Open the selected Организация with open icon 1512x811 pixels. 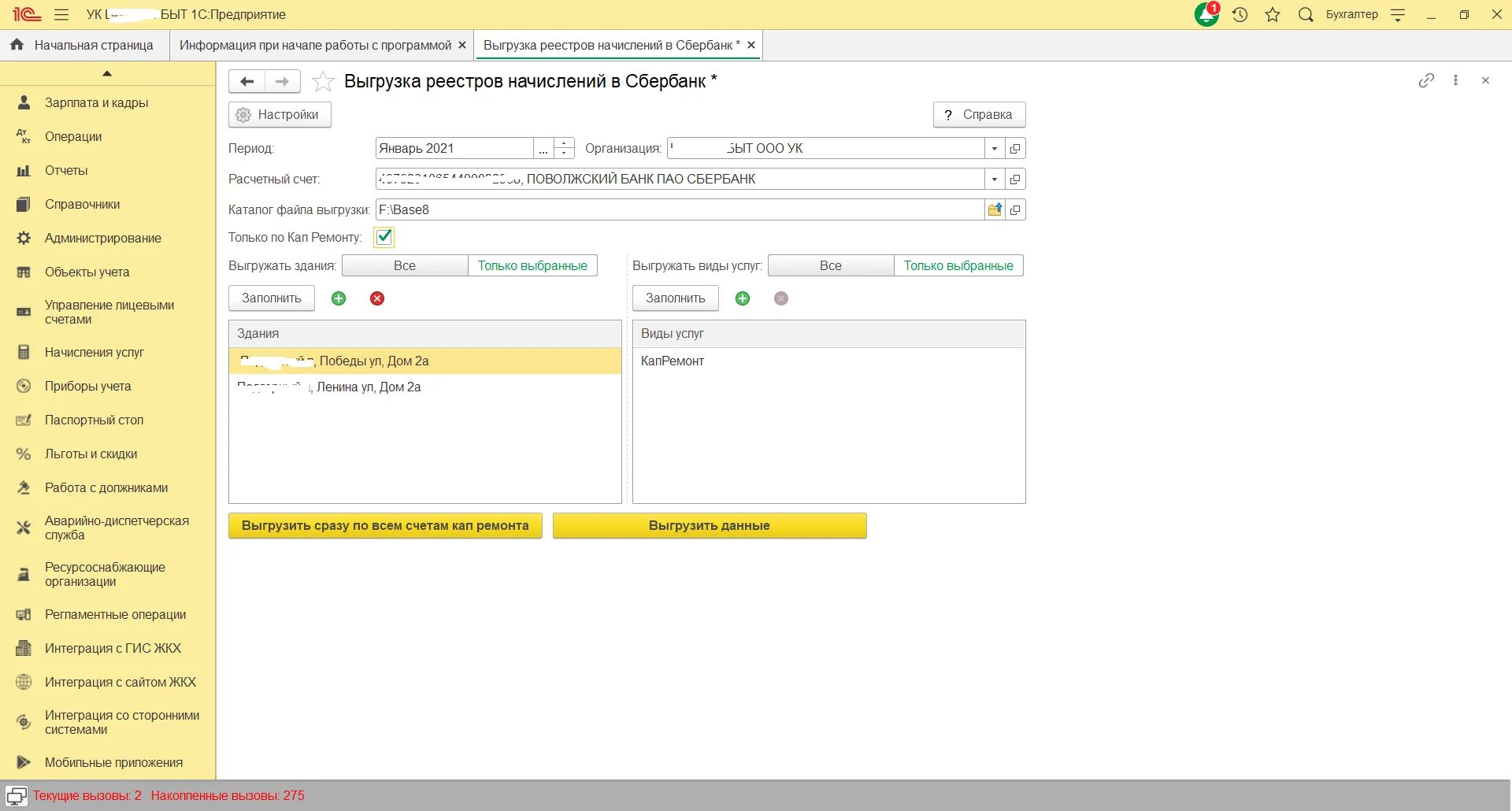[x=1015, y=148]
